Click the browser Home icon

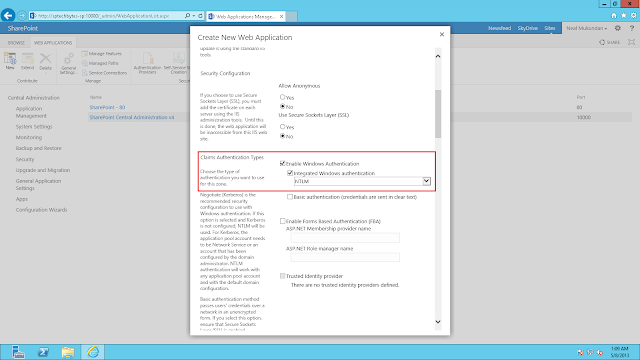point(613,16)
